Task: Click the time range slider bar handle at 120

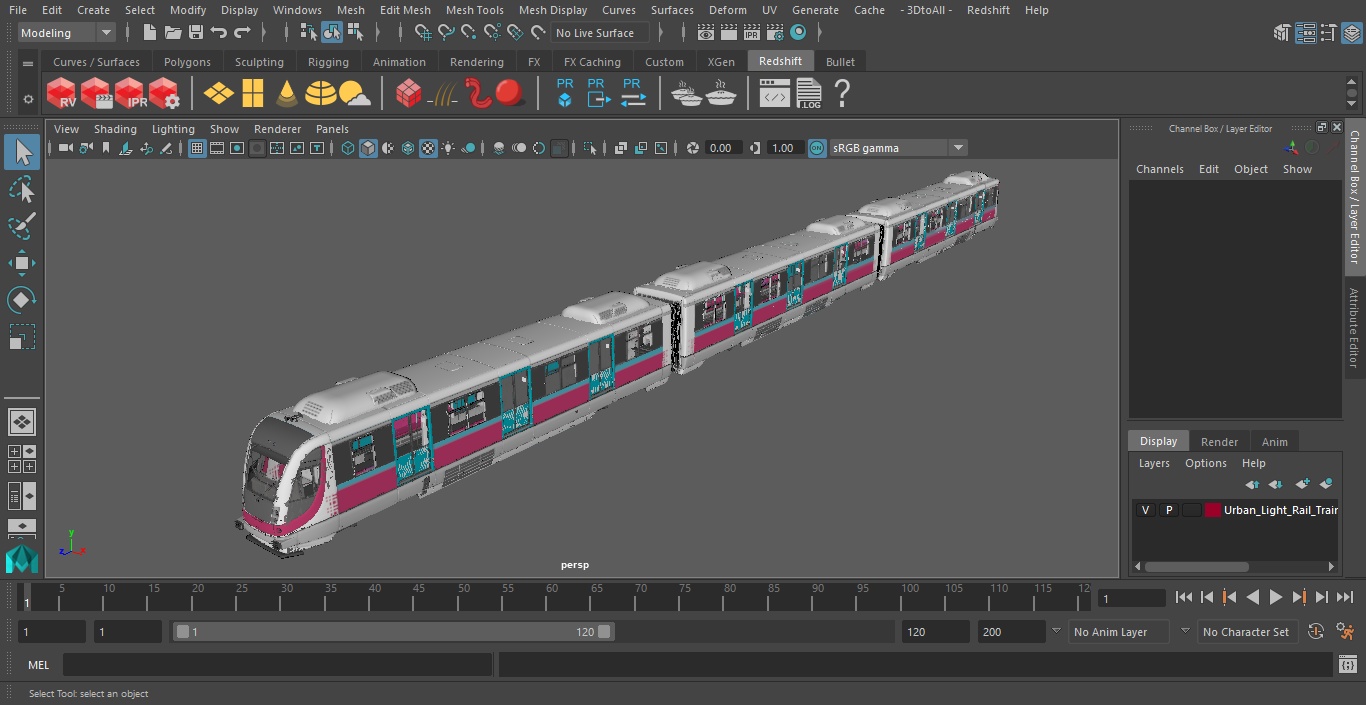Action: [604, 632]
